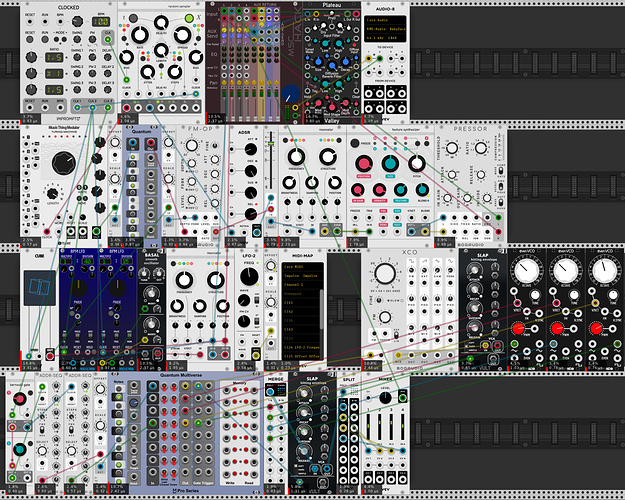Select the CC24 LFO-2 Freque mapping row
625x500 pixels.
click(x=301, y=348)
